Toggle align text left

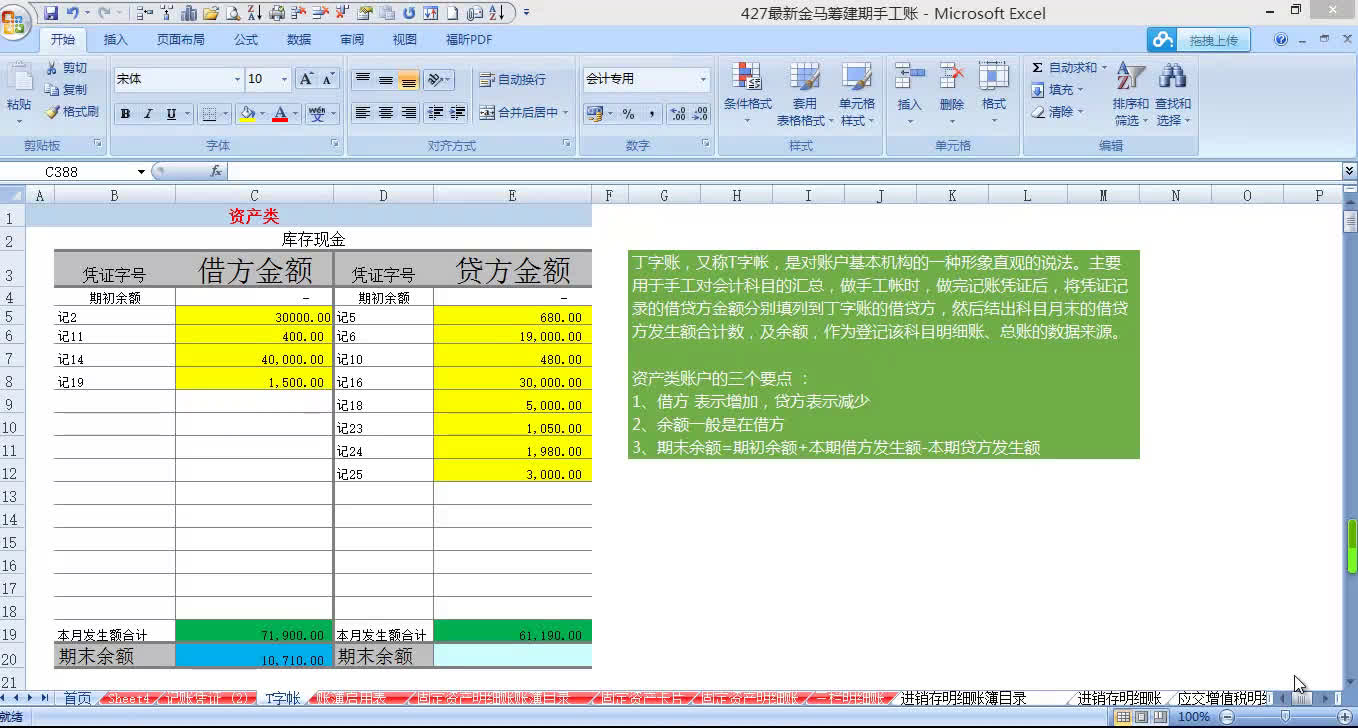pyautogui.click(x=363, y=113)
